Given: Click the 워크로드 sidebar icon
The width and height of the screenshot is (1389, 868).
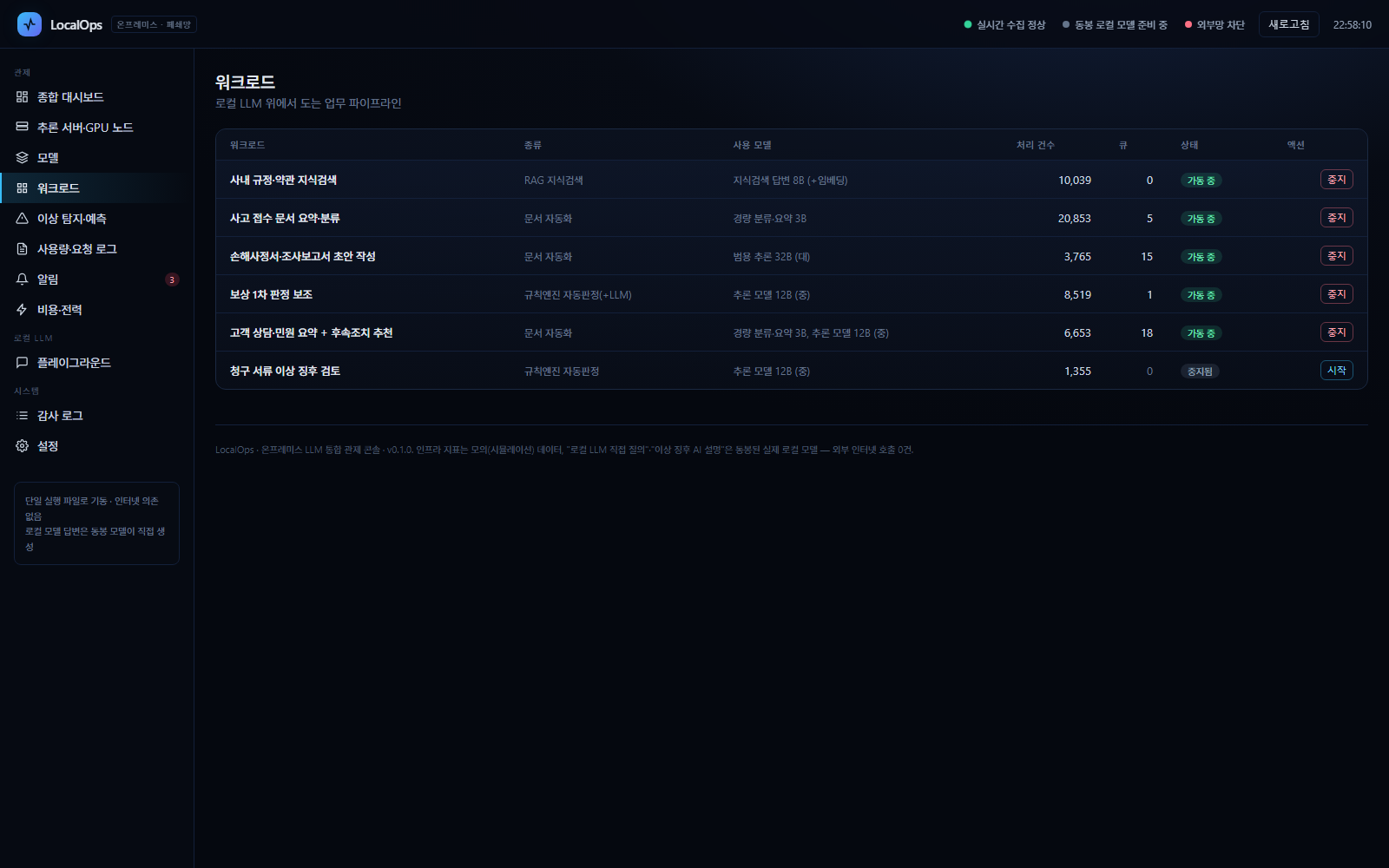Looking at the screenshot, I should 23,188.
